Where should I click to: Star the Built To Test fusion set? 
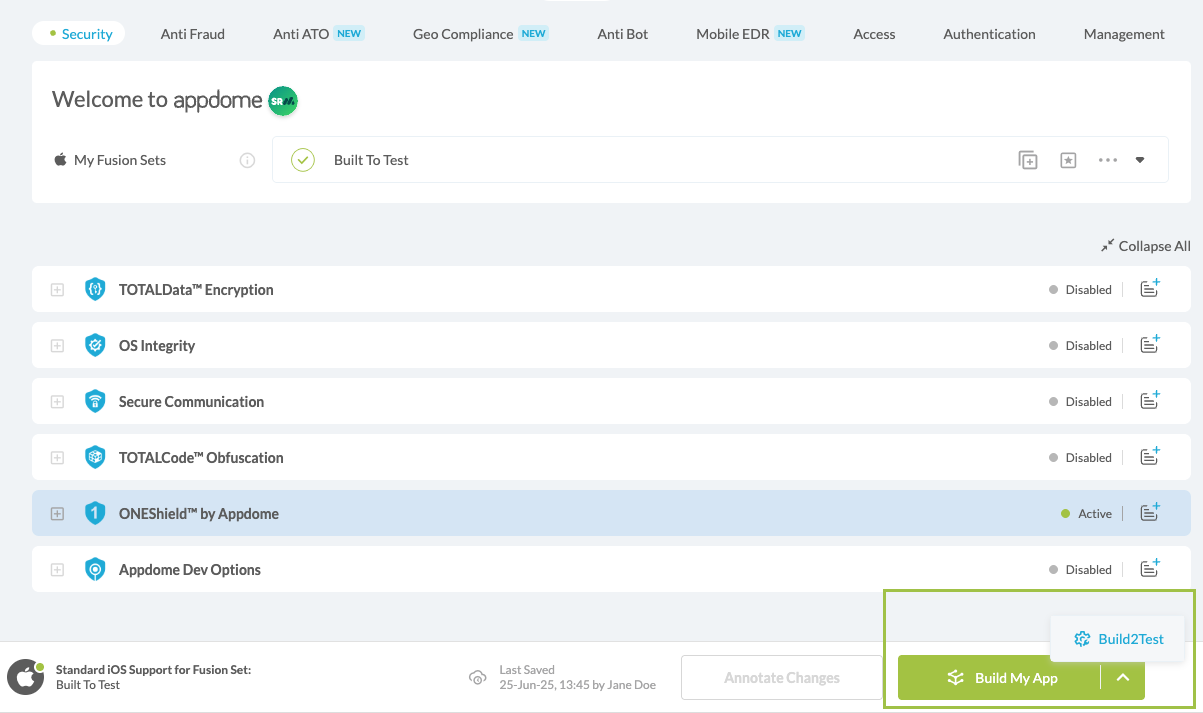pyautogui.click(x=1068, y=159)
